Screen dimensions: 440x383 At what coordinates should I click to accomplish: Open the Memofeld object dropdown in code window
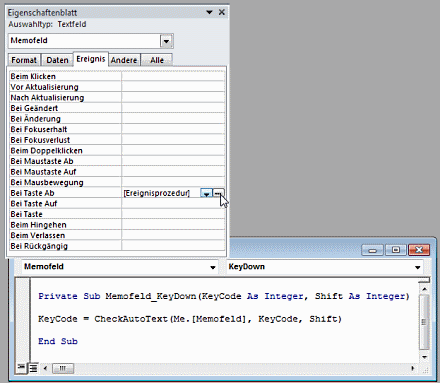coord(213,267)
